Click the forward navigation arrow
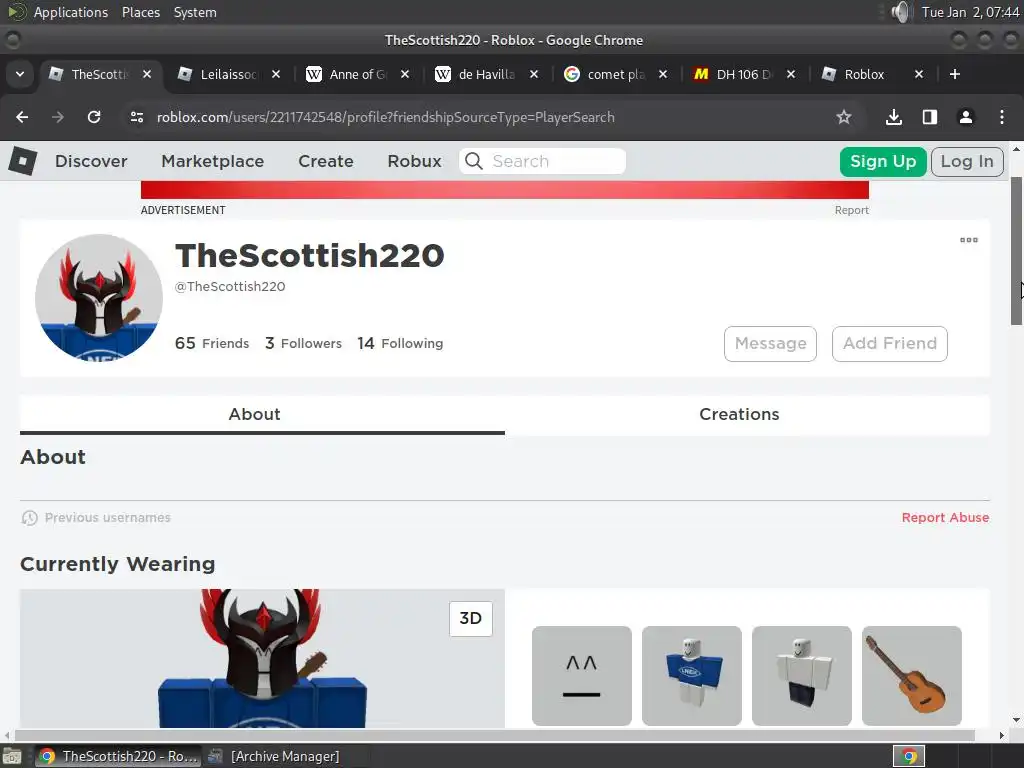 pyautogui.click(x=58, y=117)
